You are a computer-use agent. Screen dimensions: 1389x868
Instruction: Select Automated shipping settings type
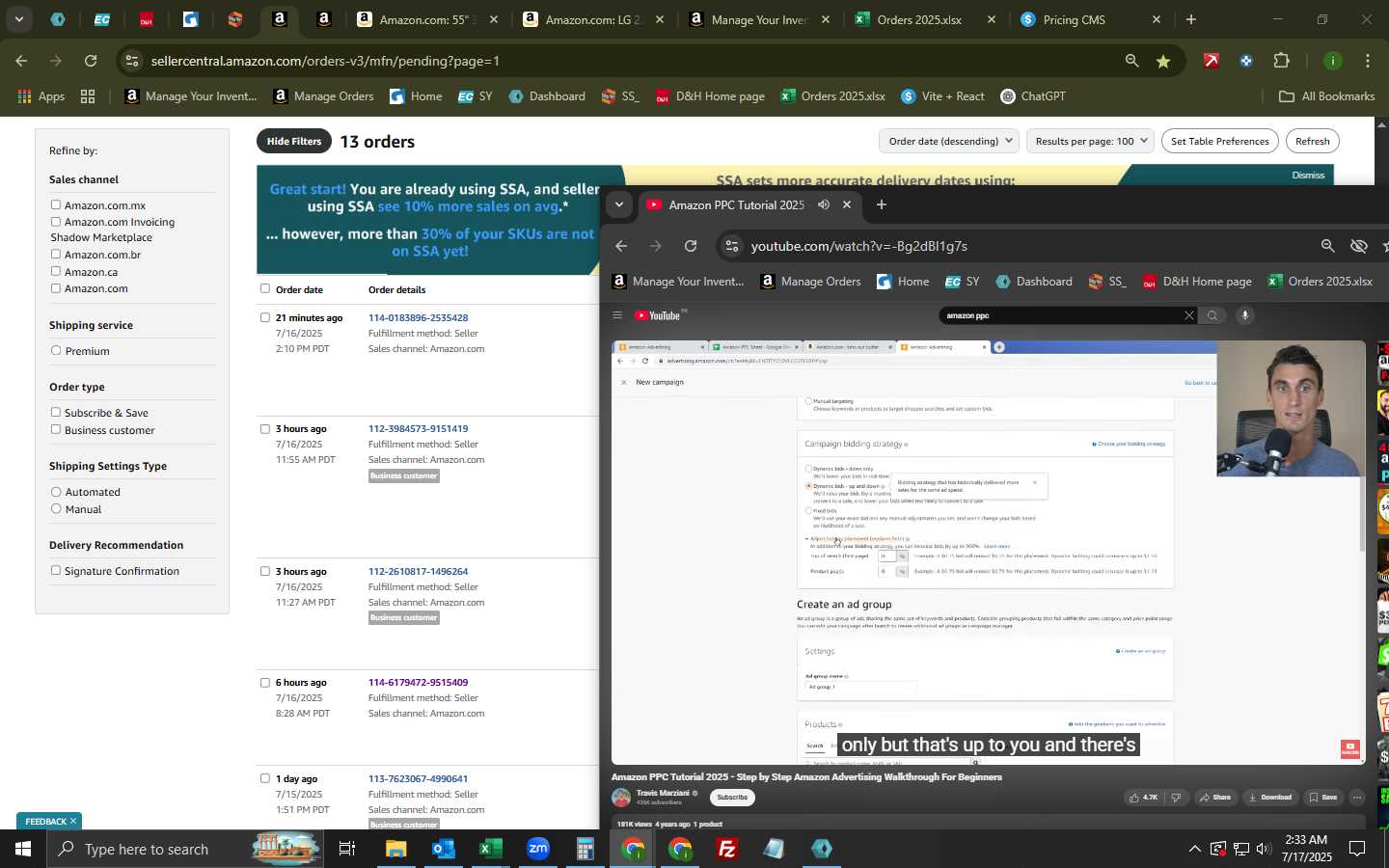56,492
